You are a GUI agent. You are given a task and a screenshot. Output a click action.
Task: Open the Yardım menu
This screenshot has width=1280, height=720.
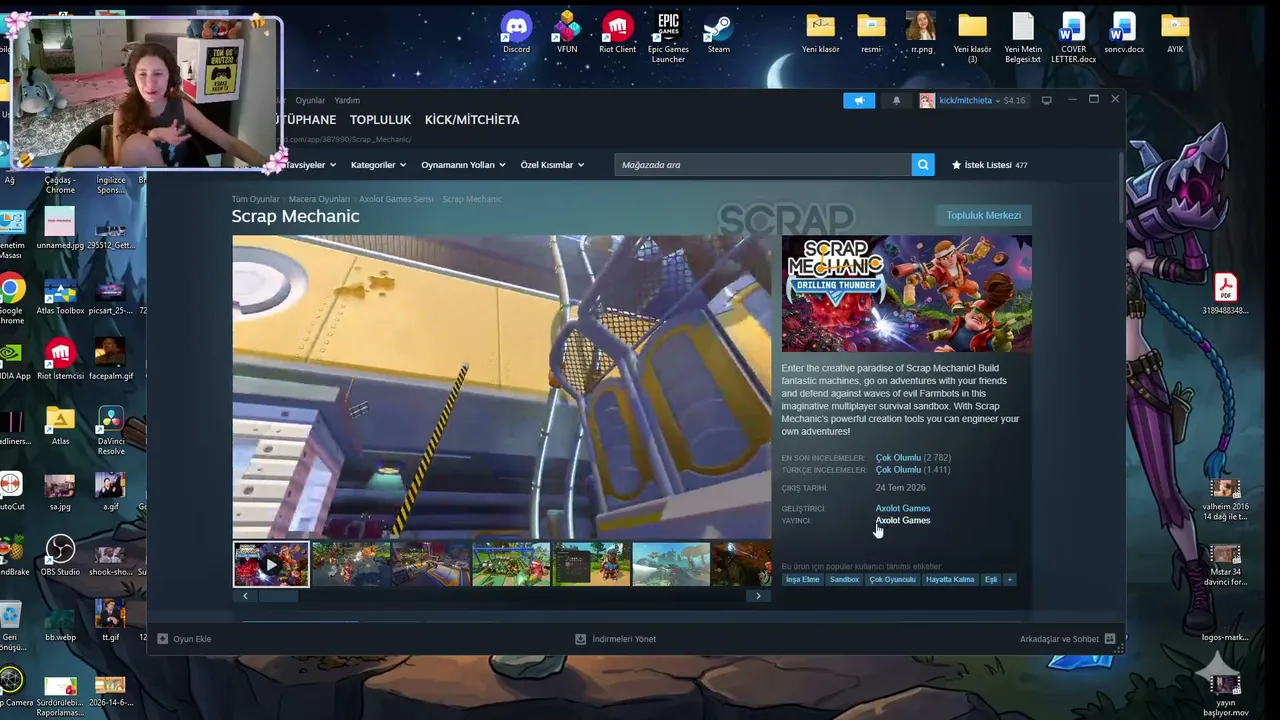[x=347, y=100]
